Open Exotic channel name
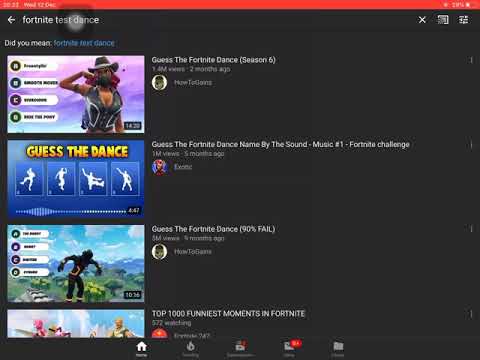 pos(183,167)
